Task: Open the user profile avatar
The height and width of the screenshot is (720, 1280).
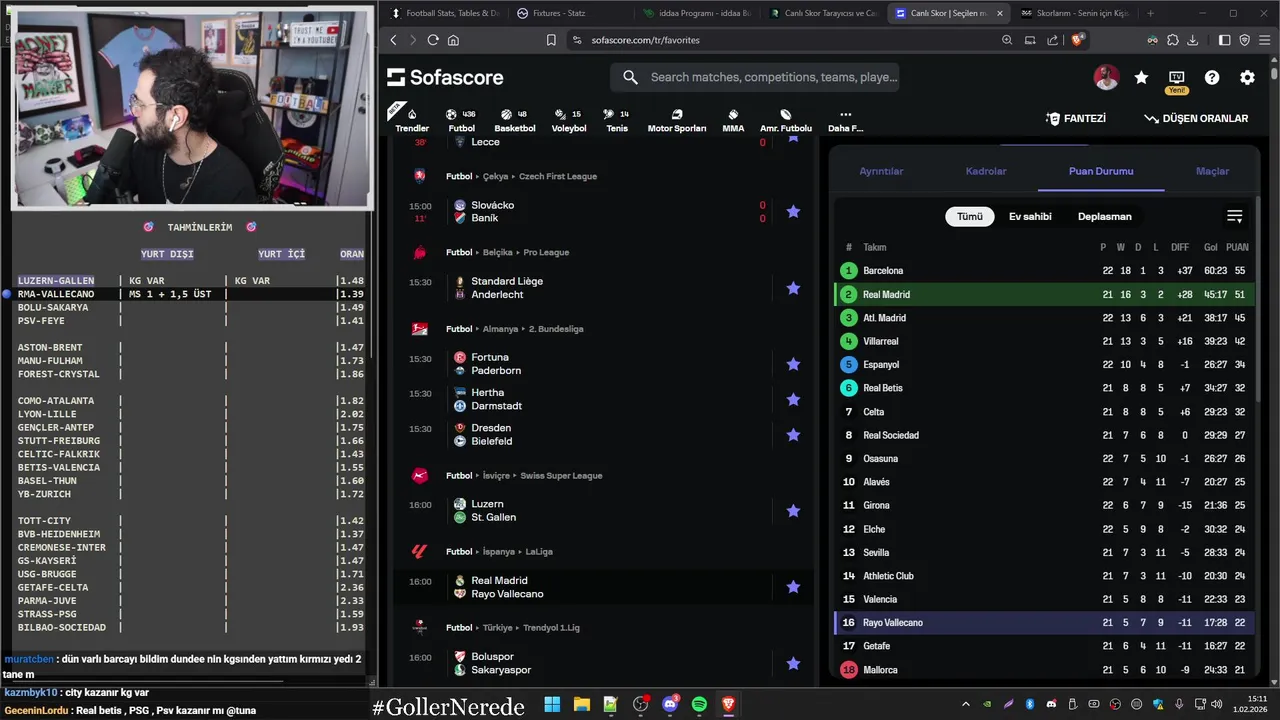Action: (1106, 77)
